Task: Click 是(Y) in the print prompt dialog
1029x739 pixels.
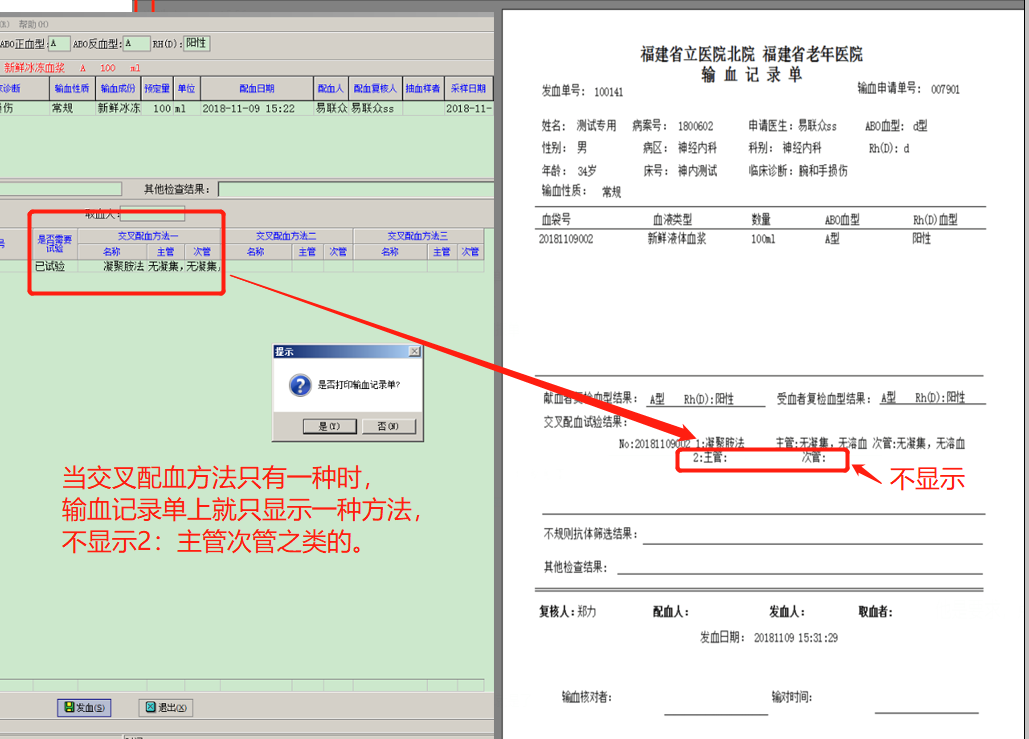Action: point(329,427)
